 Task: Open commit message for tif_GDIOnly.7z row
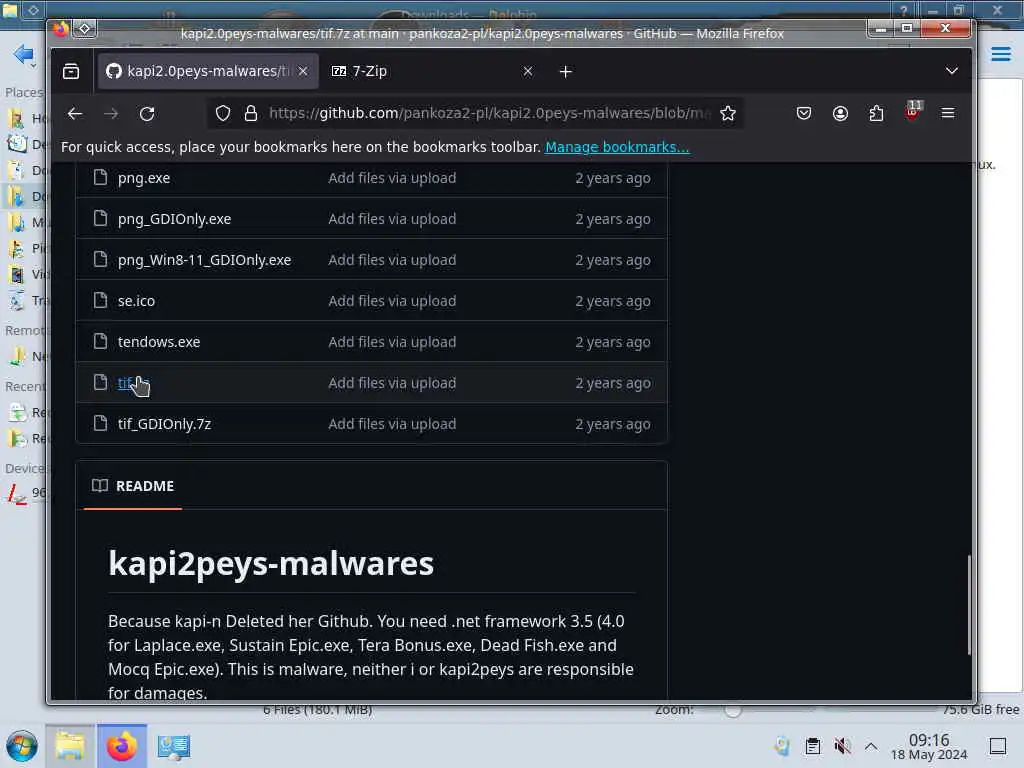click(x=392, y=424)
